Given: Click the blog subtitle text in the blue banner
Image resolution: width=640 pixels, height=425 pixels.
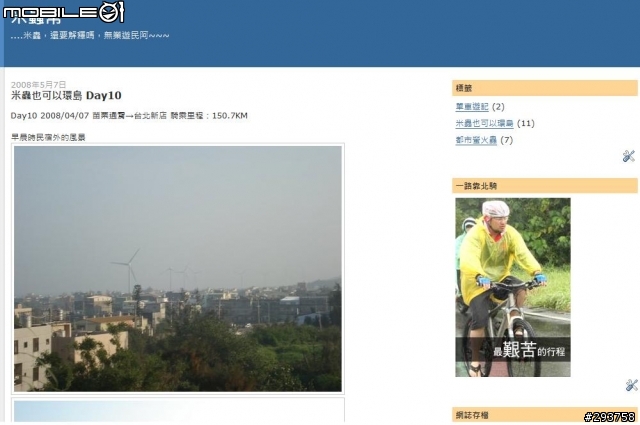Looking at the screenshot, I should pos(90,36).
